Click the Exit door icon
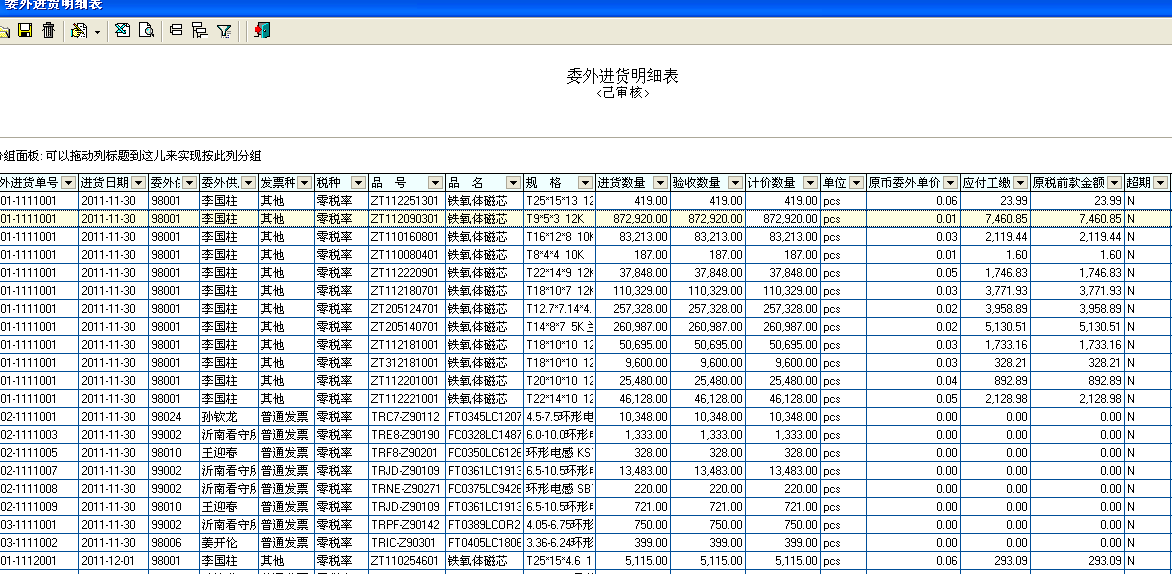 (x=262, y=31)
